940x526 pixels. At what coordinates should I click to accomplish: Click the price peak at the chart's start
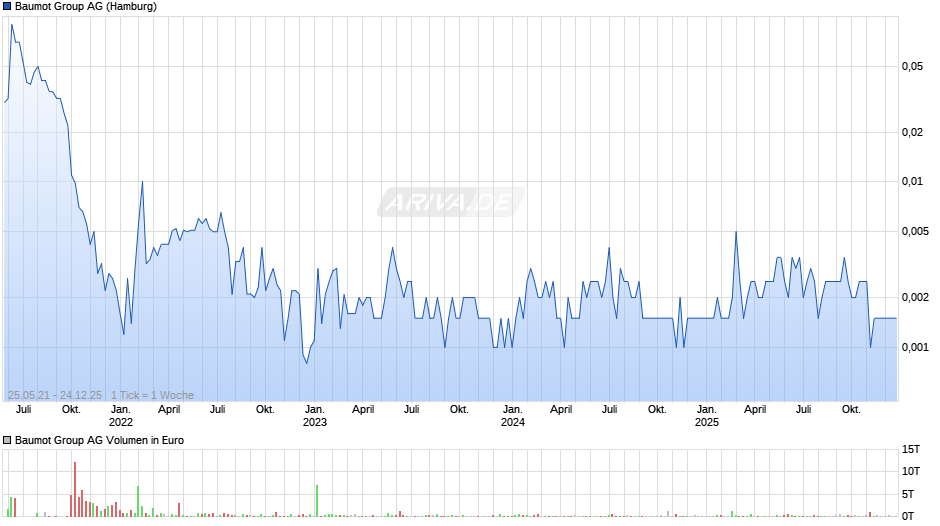coord(12,26)
